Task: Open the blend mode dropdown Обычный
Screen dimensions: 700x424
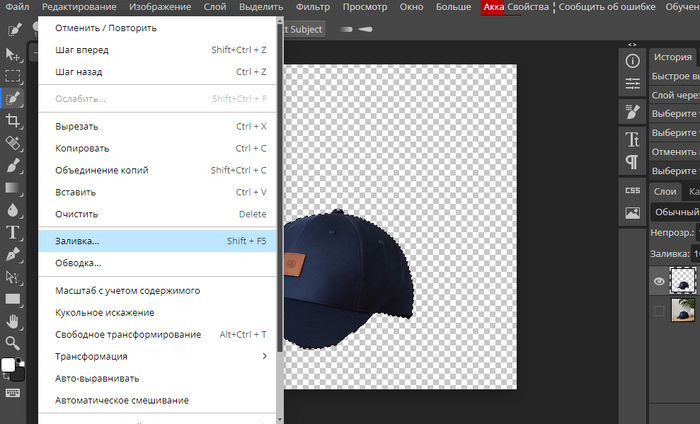Action: click(x=673, y=212)
